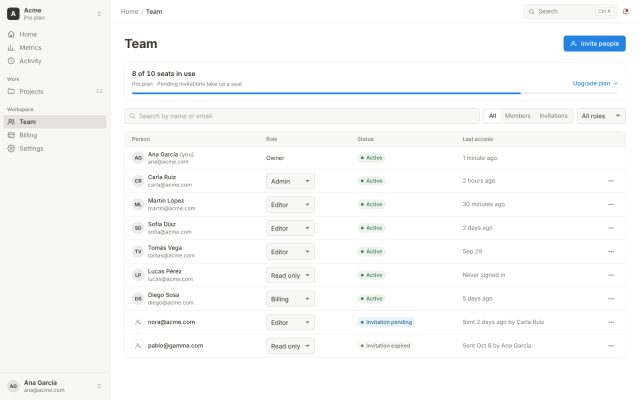Image resolution: width=640 pixels, height=400 pixels.
Task: Click the AG avatar in sidebar footer
Action: pos(13,386)
